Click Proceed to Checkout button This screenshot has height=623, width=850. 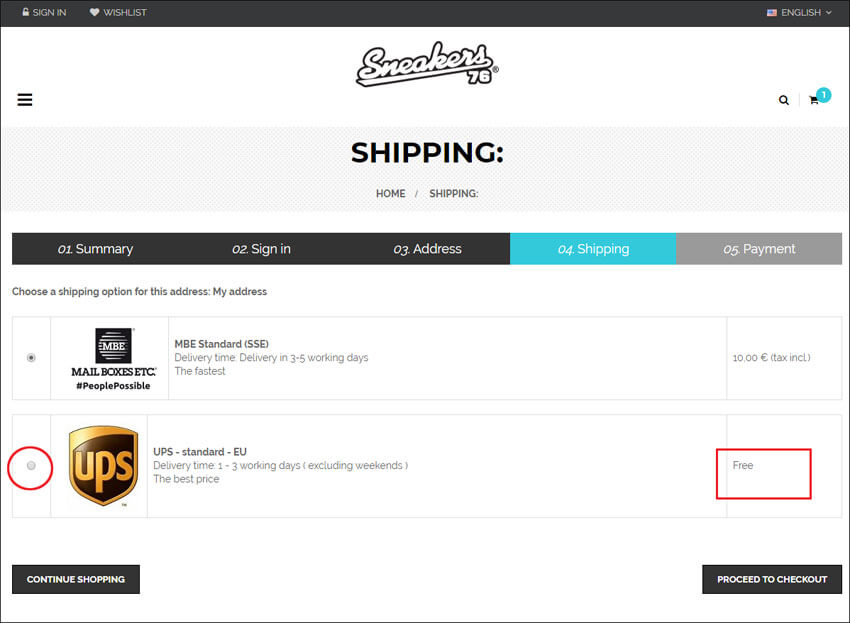(772, 579)
